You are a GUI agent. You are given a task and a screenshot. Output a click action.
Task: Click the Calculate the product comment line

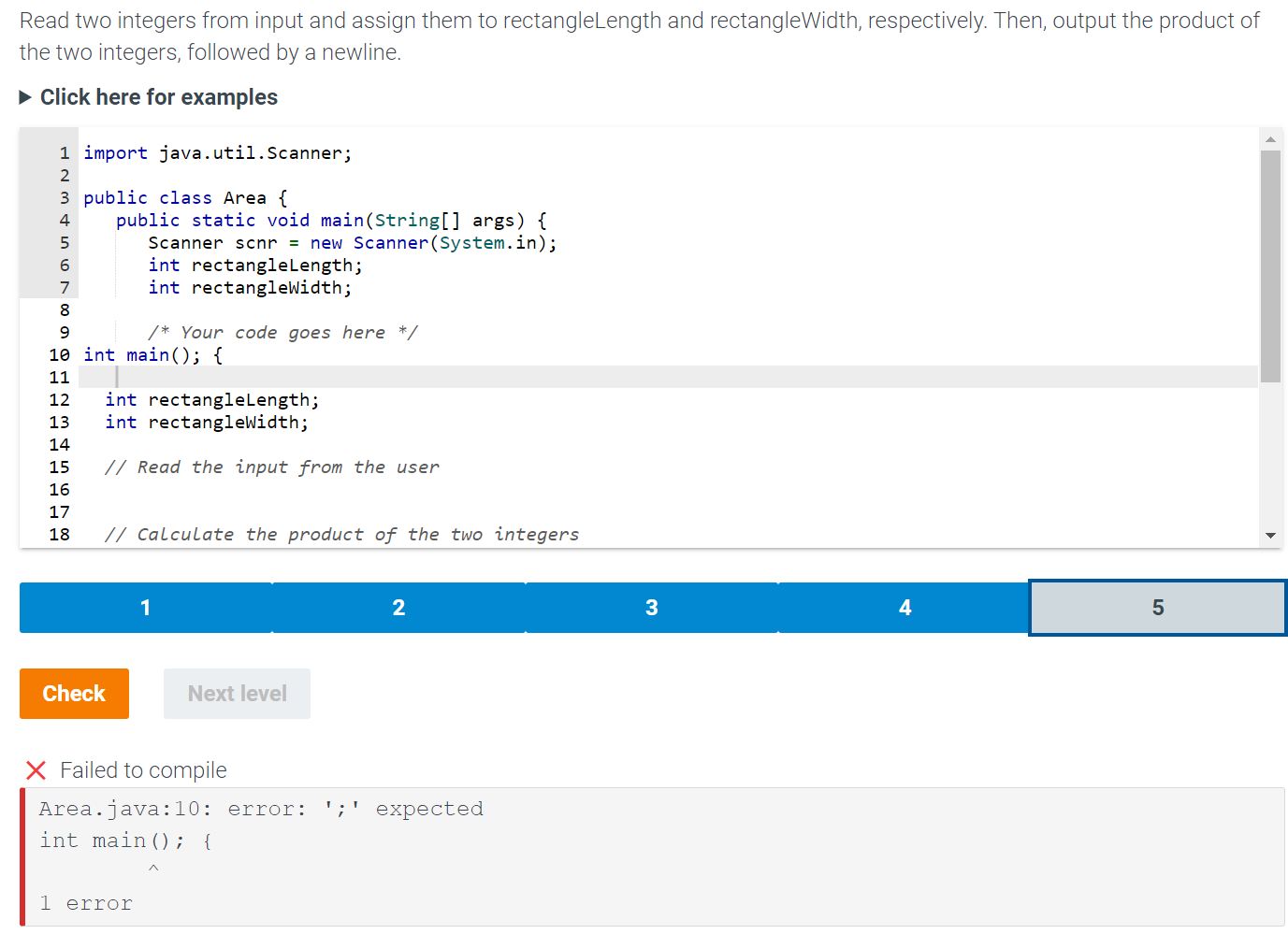341,535
